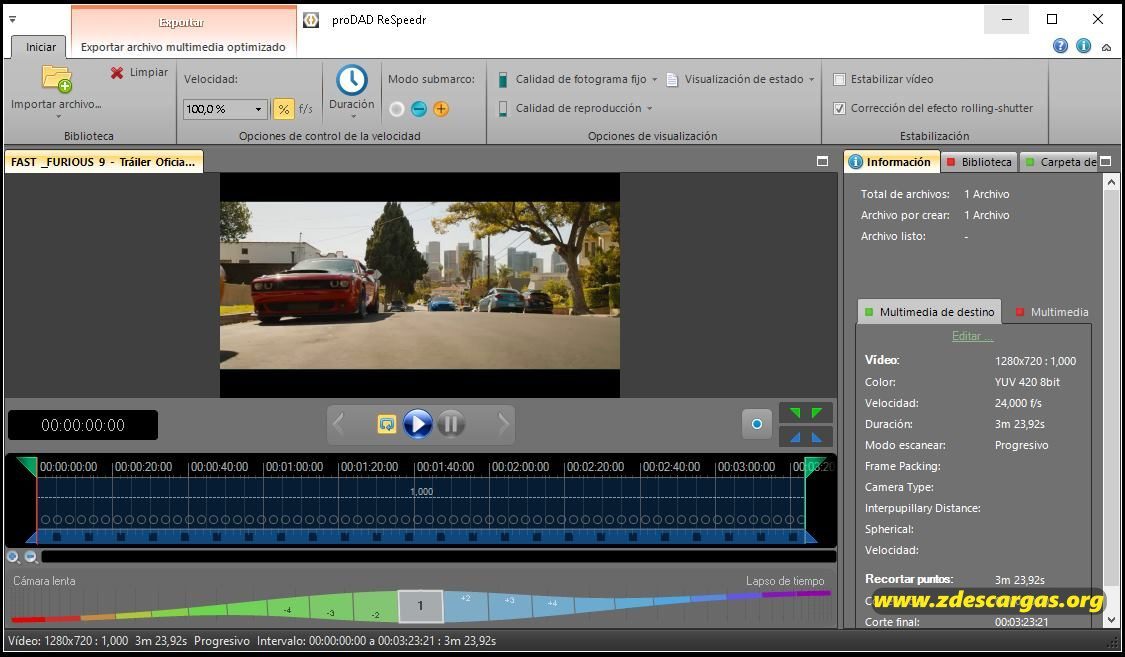Select the grey circle submarco mode
This screenshot has width=1125, height=657.
pyautogui.click(x=397, y=109)
